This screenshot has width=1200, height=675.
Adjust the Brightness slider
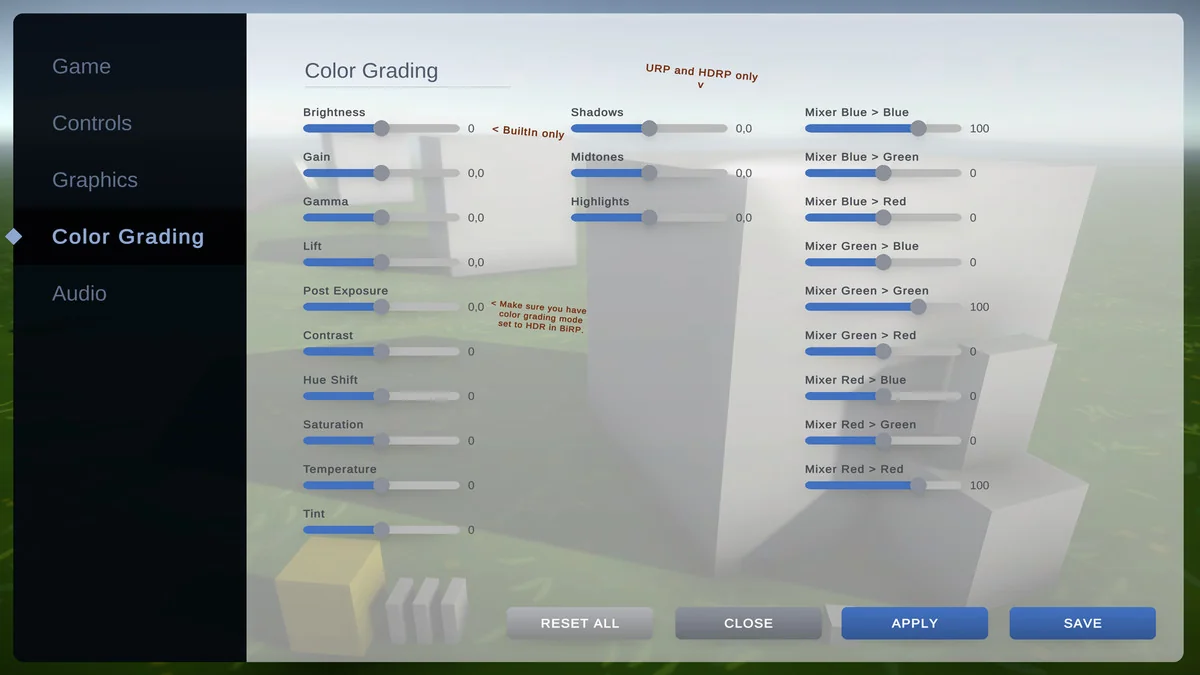pos(381,128)
